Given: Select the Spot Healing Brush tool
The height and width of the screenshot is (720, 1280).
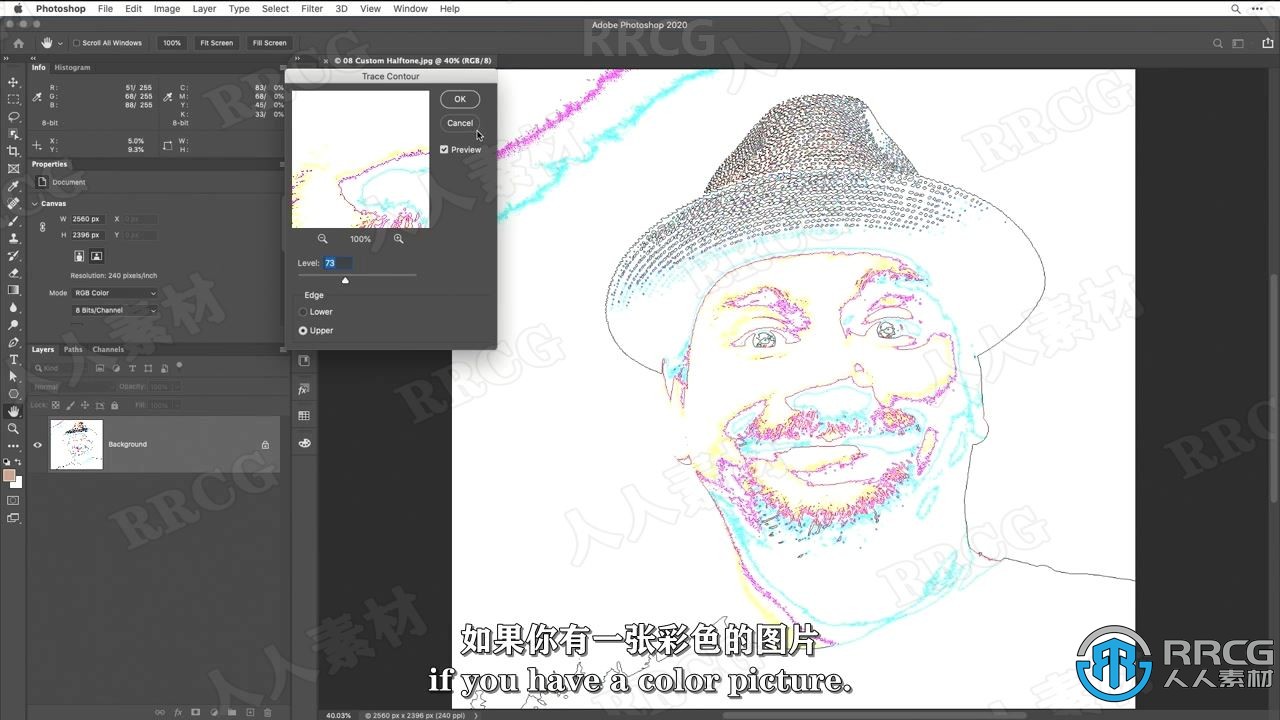Looking at the screenshot, I should pos(13,203).
